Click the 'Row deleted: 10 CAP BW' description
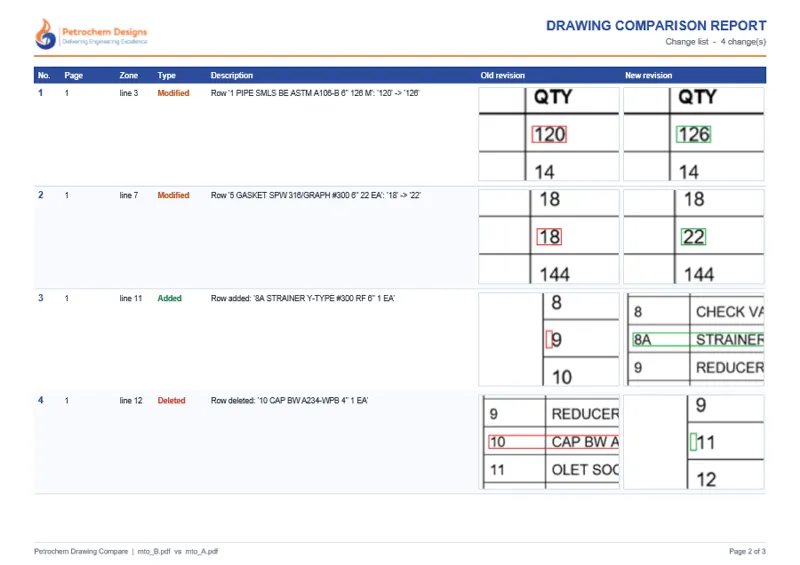The width and height of the screenshot is (800, 565). (289, 400)
